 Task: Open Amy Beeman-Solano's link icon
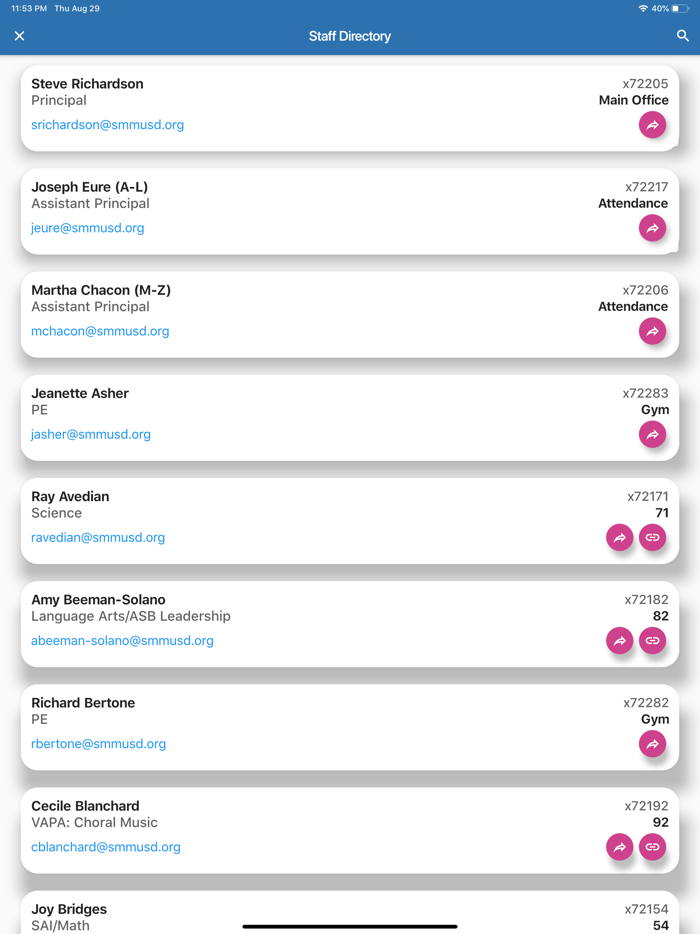652,640
